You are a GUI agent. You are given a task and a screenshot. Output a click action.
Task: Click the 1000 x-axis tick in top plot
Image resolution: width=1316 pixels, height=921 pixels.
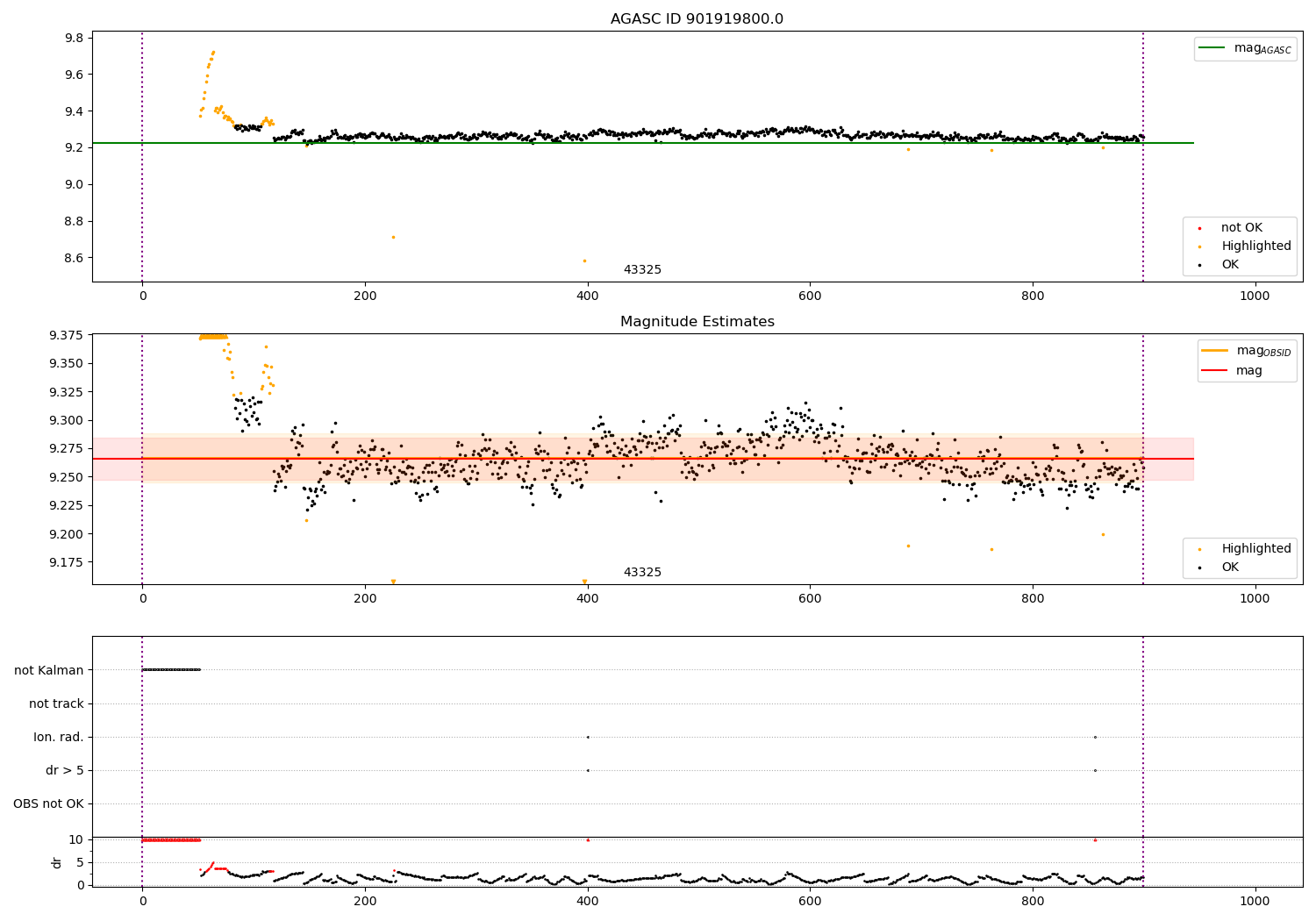1255,296
